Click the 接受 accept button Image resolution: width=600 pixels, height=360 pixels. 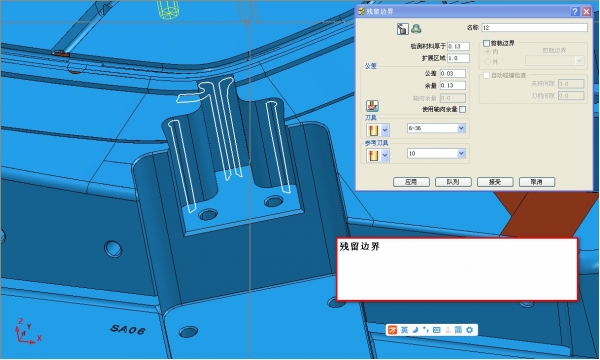[495, 182]
